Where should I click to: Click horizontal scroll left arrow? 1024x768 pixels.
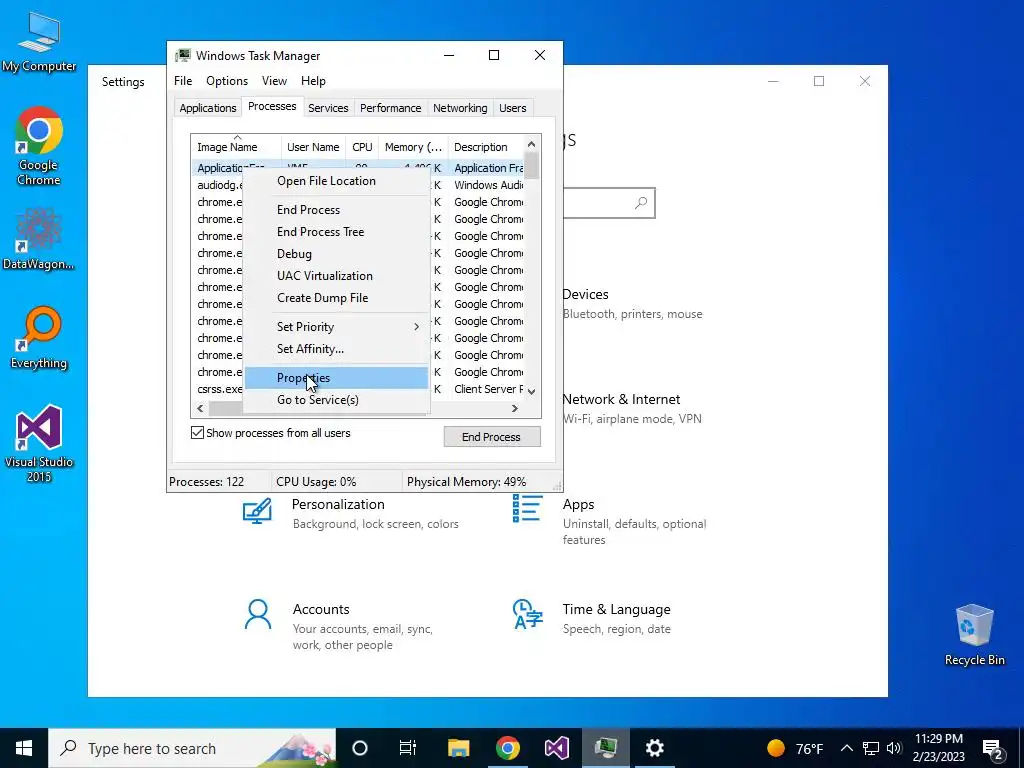[200, 408]
